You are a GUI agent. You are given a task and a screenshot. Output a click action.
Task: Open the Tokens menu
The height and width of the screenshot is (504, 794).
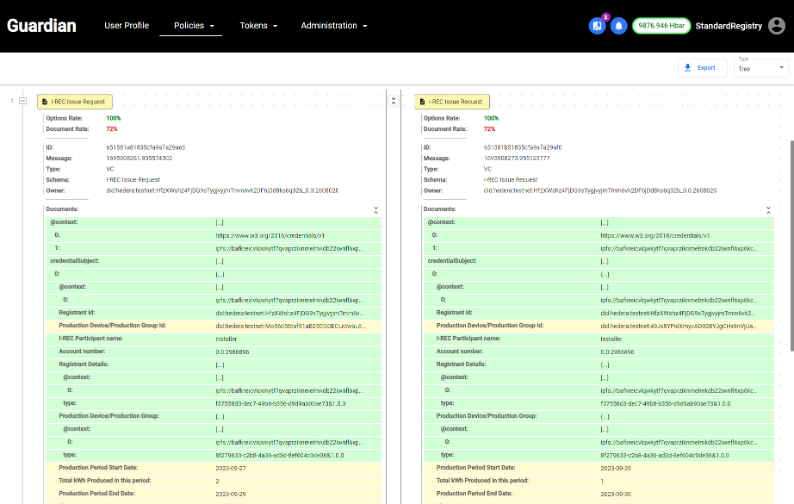point(259,26)
